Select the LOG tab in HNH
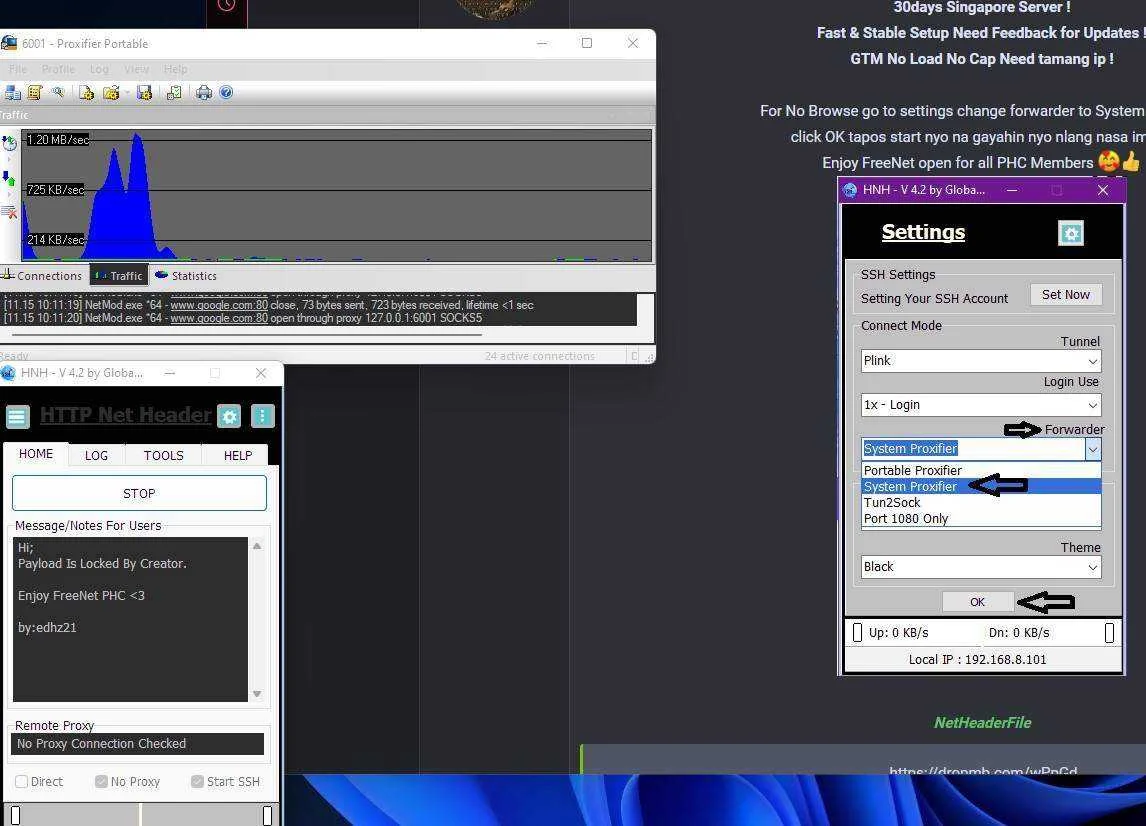 (x=96, y=455)
